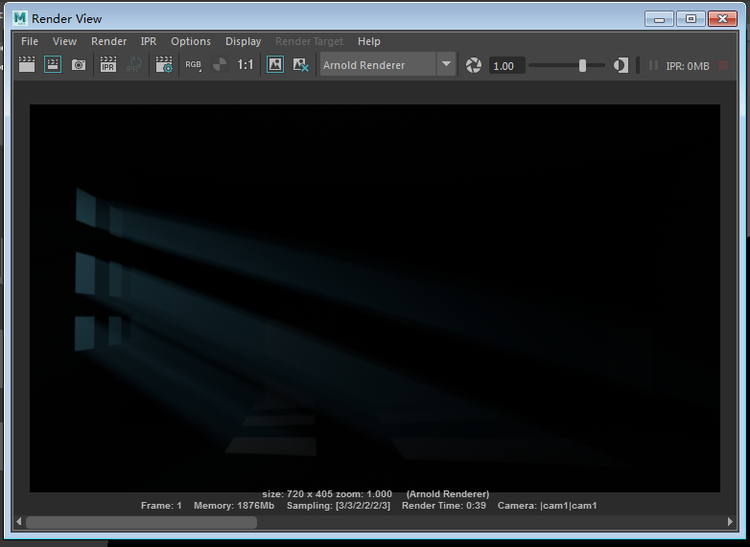Viewport: 750px width, 547px height.
Task: Click the Refresh IPR image icon
Action: click(x=134, y=65)
